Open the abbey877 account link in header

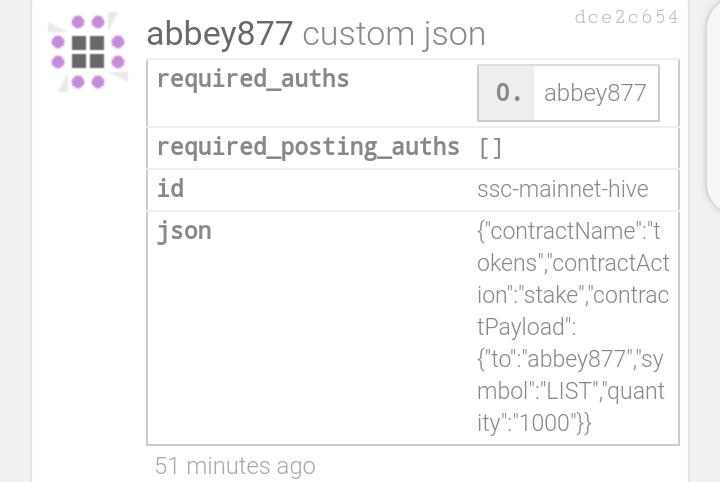(219, 34)
